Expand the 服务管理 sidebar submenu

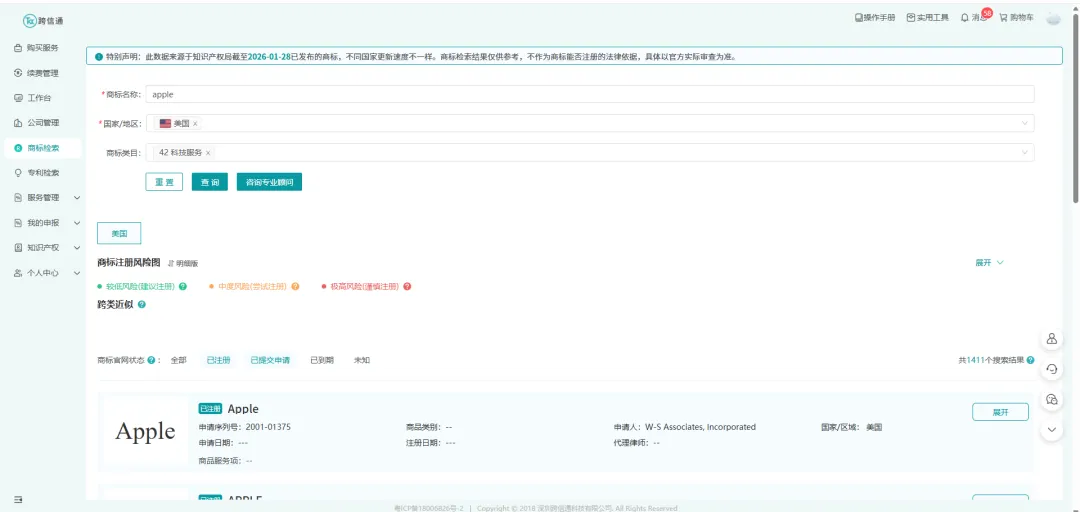pyautogui.click(x=77, y=198)
